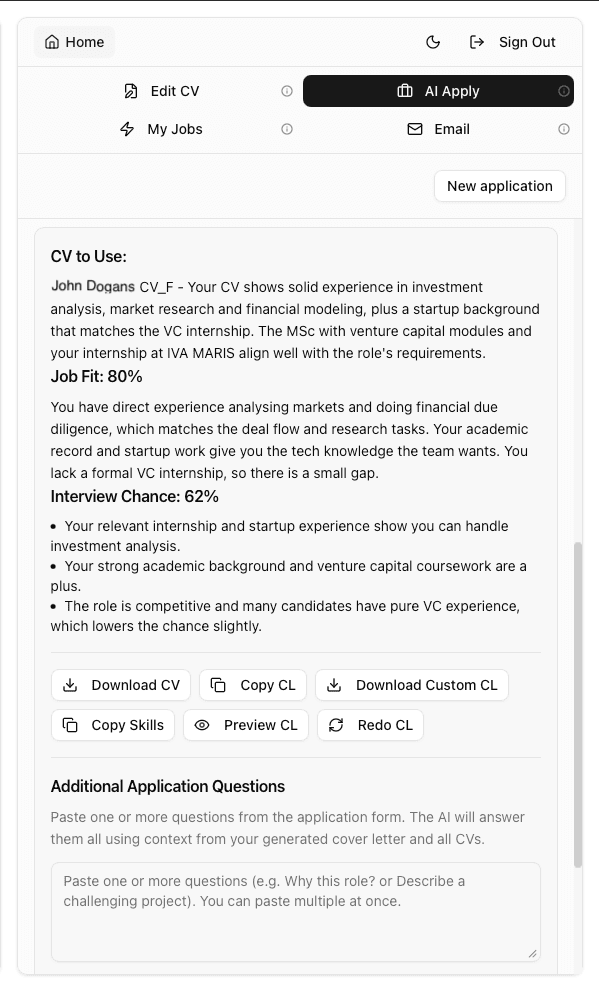
Task: Click the Email envelope icon
Action: tap(414, 129)
